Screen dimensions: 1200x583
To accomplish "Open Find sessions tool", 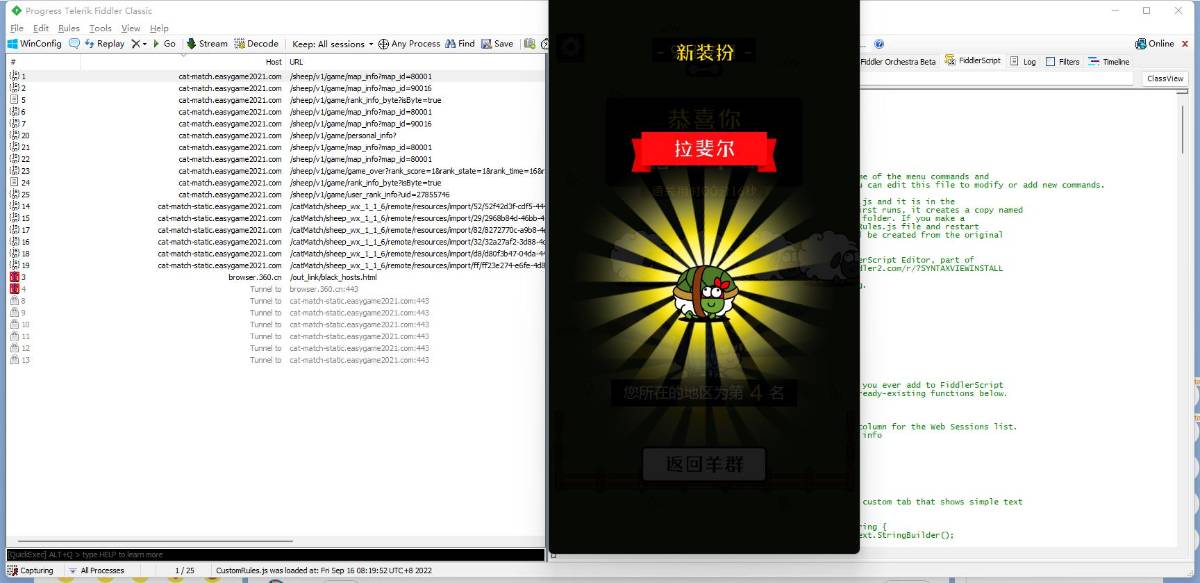I will click(460, 44).
